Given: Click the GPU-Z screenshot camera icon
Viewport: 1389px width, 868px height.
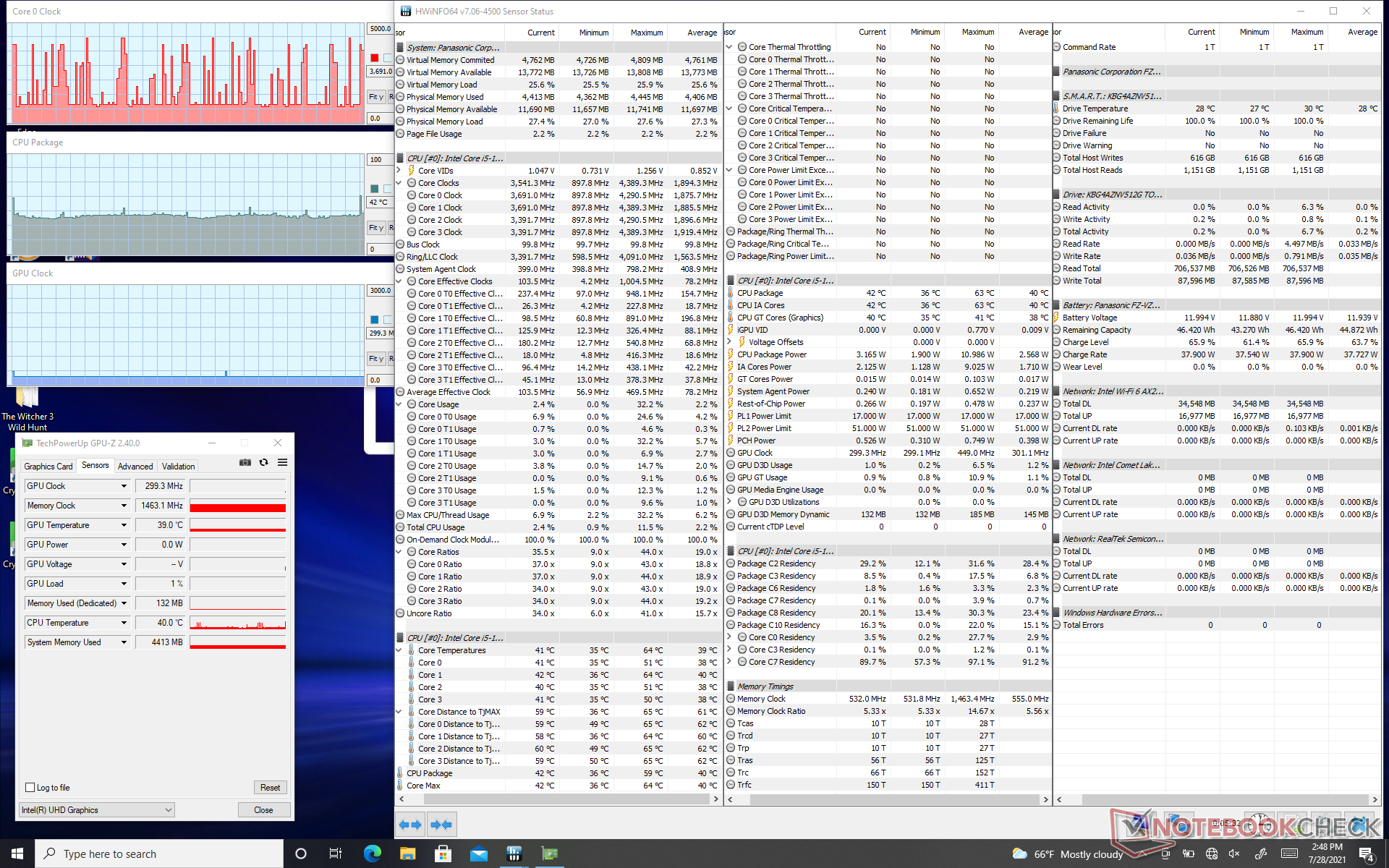Looking at the screenshot, I should [245, 462].
